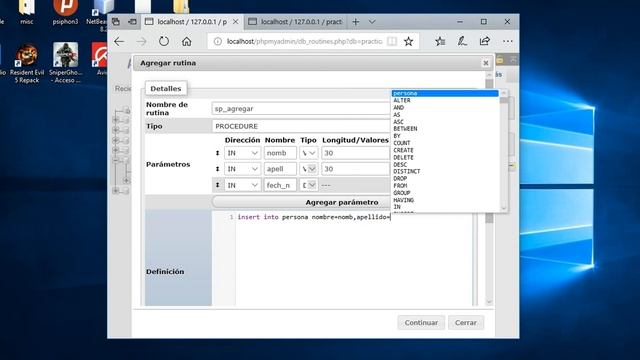Click the dialog's vertical scrollbar
Screen dimensions: 640x360
click(489, 188)
